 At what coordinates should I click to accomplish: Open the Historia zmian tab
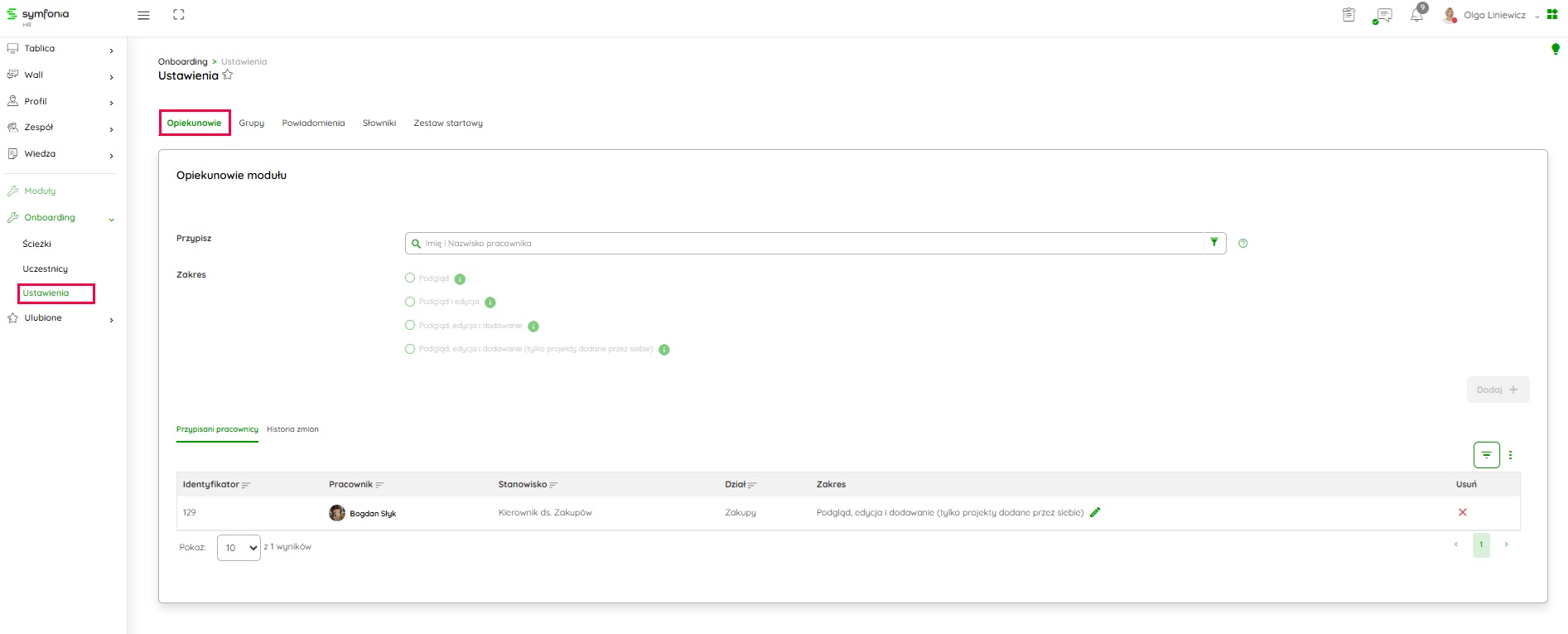292,429
